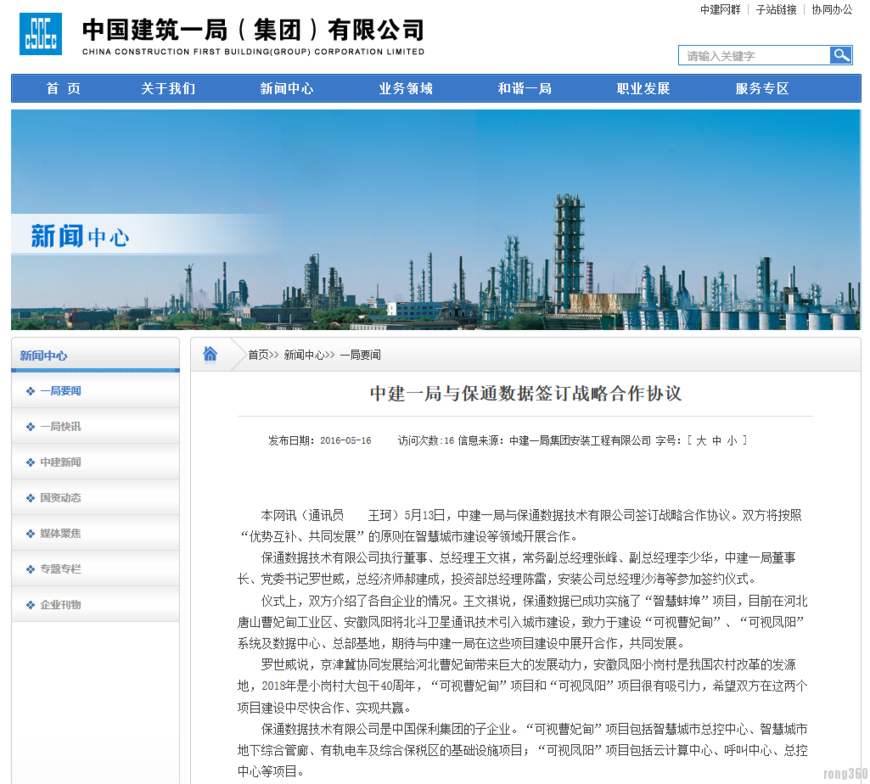The height and width of the screenshot is (784, 870).
Task: Click the 首页 breadcrumb link
Action: [258, 355]
